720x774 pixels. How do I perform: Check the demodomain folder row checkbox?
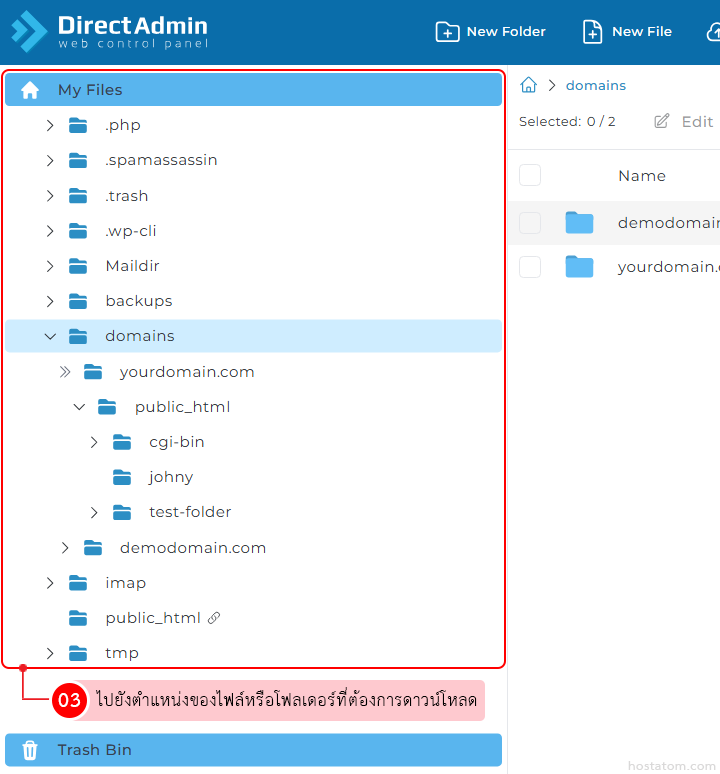530,223
